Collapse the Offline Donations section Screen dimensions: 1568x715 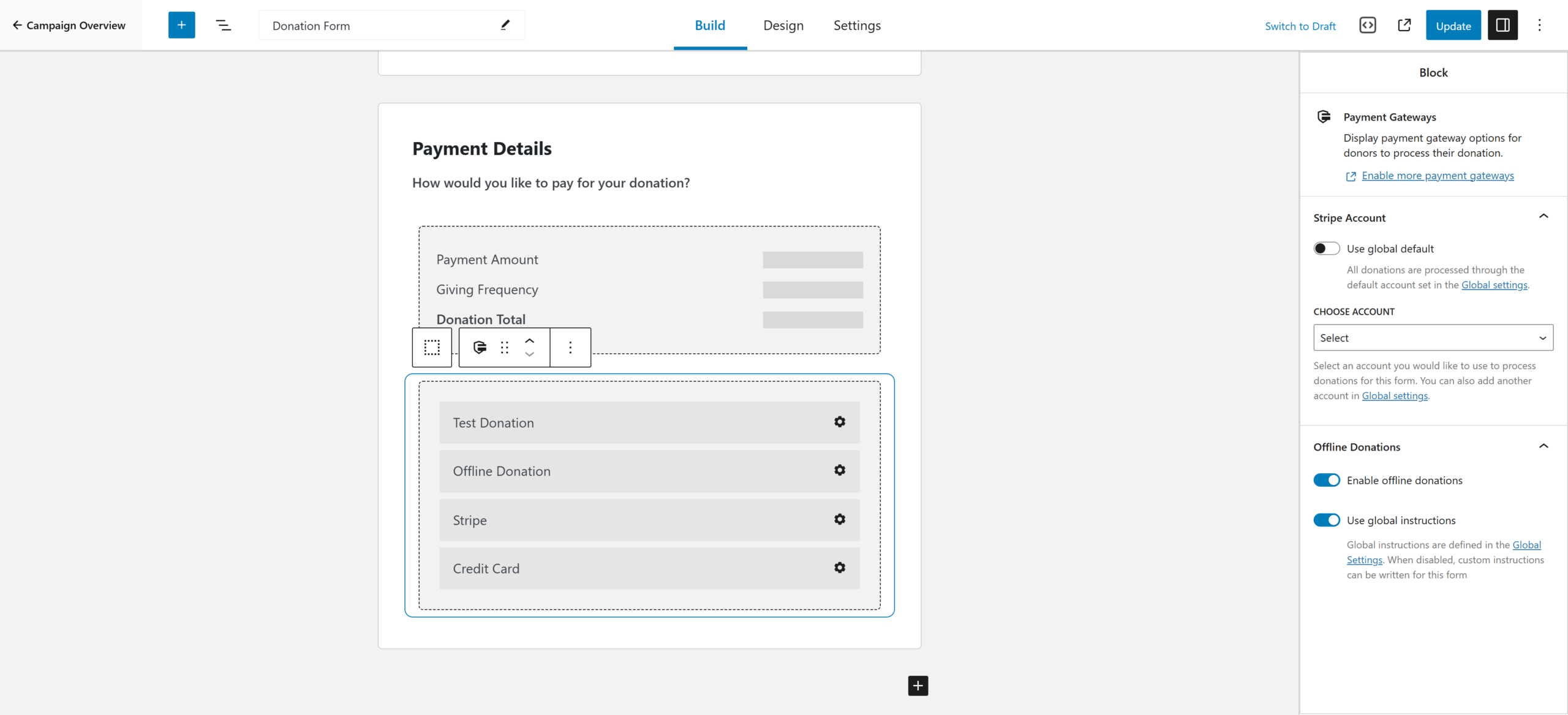pos(1544,446)
